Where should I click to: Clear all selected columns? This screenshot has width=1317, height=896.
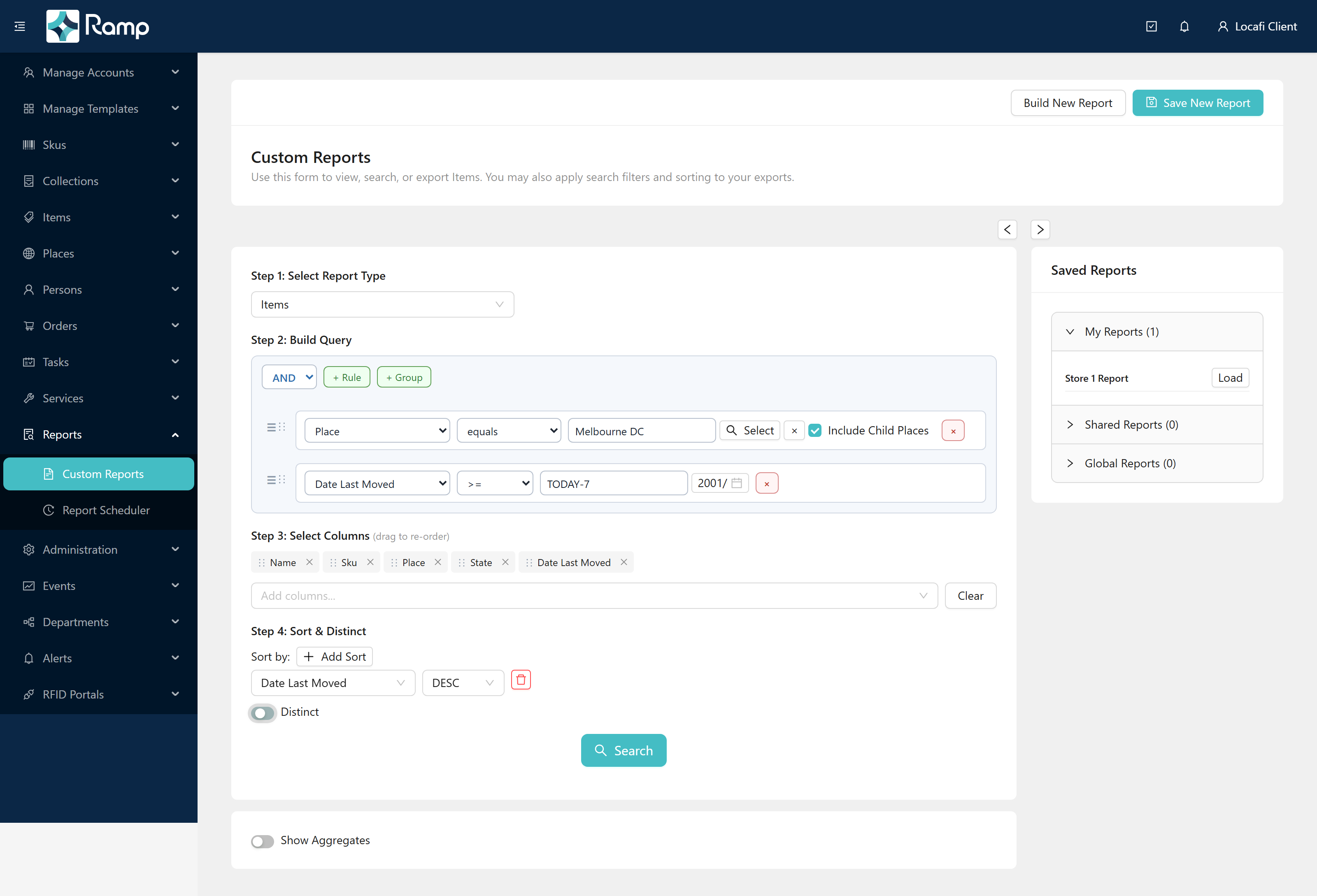click(970, 596)
